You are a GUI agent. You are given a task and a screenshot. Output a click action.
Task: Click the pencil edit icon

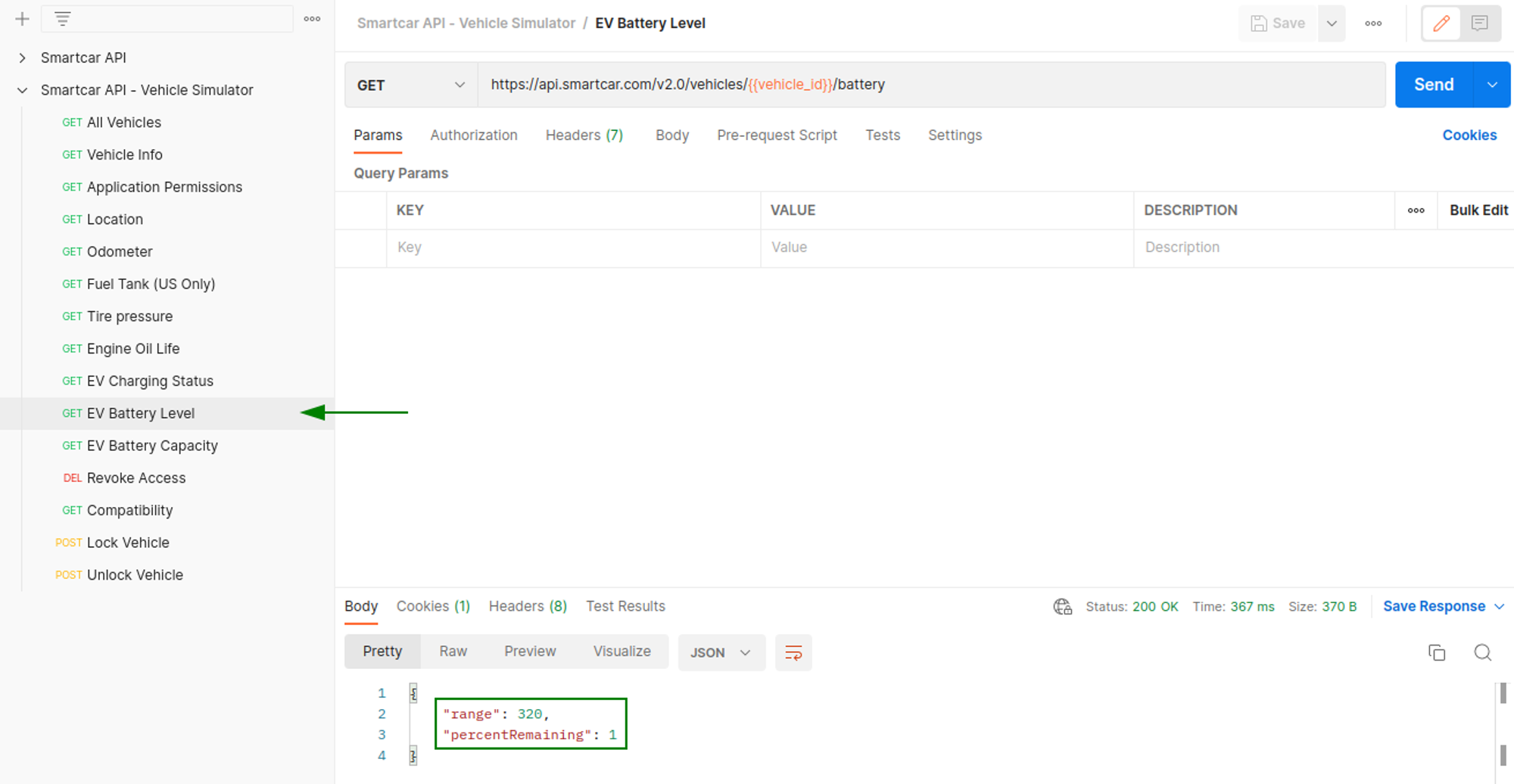(1441, 23)
